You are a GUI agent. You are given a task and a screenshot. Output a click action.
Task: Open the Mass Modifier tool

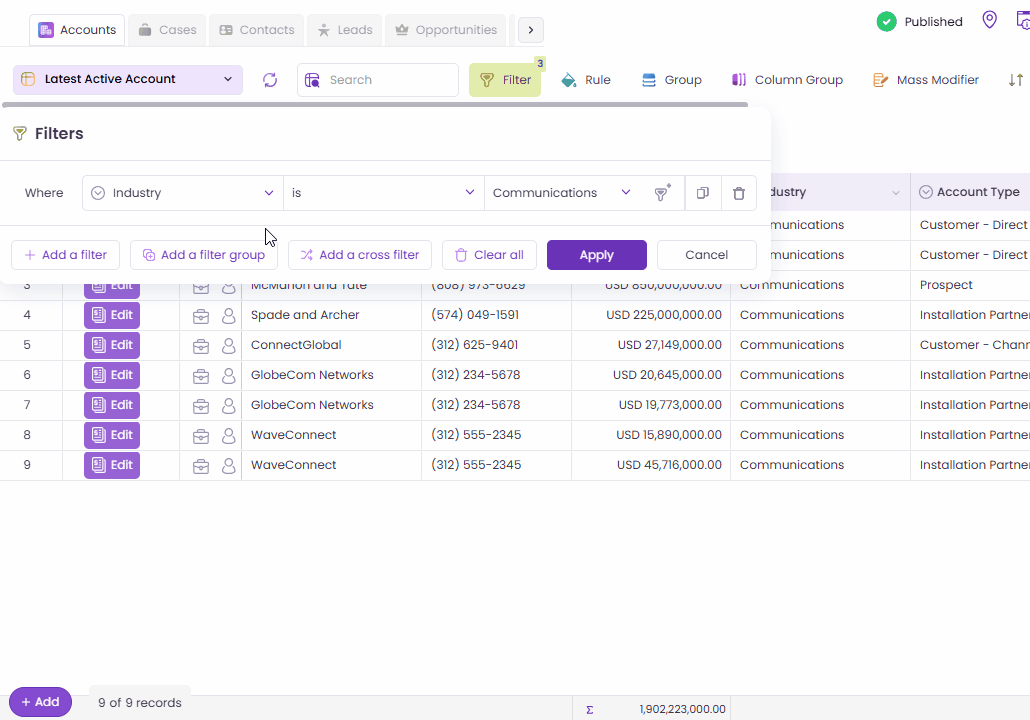[x=926, y=80]
